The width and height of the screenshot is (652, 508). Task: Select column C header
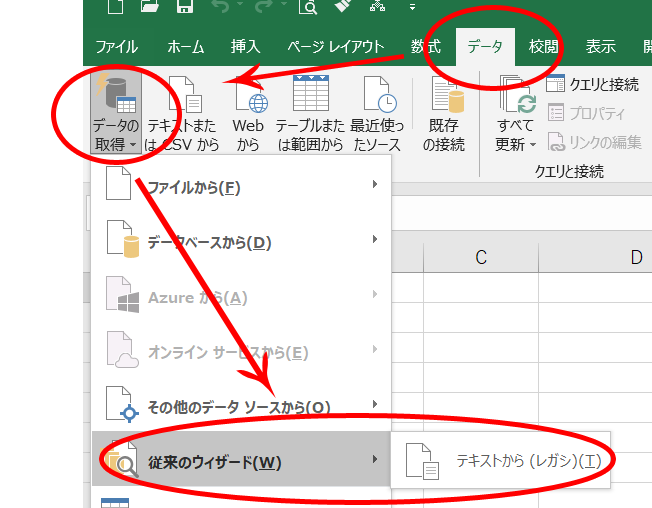481,257
